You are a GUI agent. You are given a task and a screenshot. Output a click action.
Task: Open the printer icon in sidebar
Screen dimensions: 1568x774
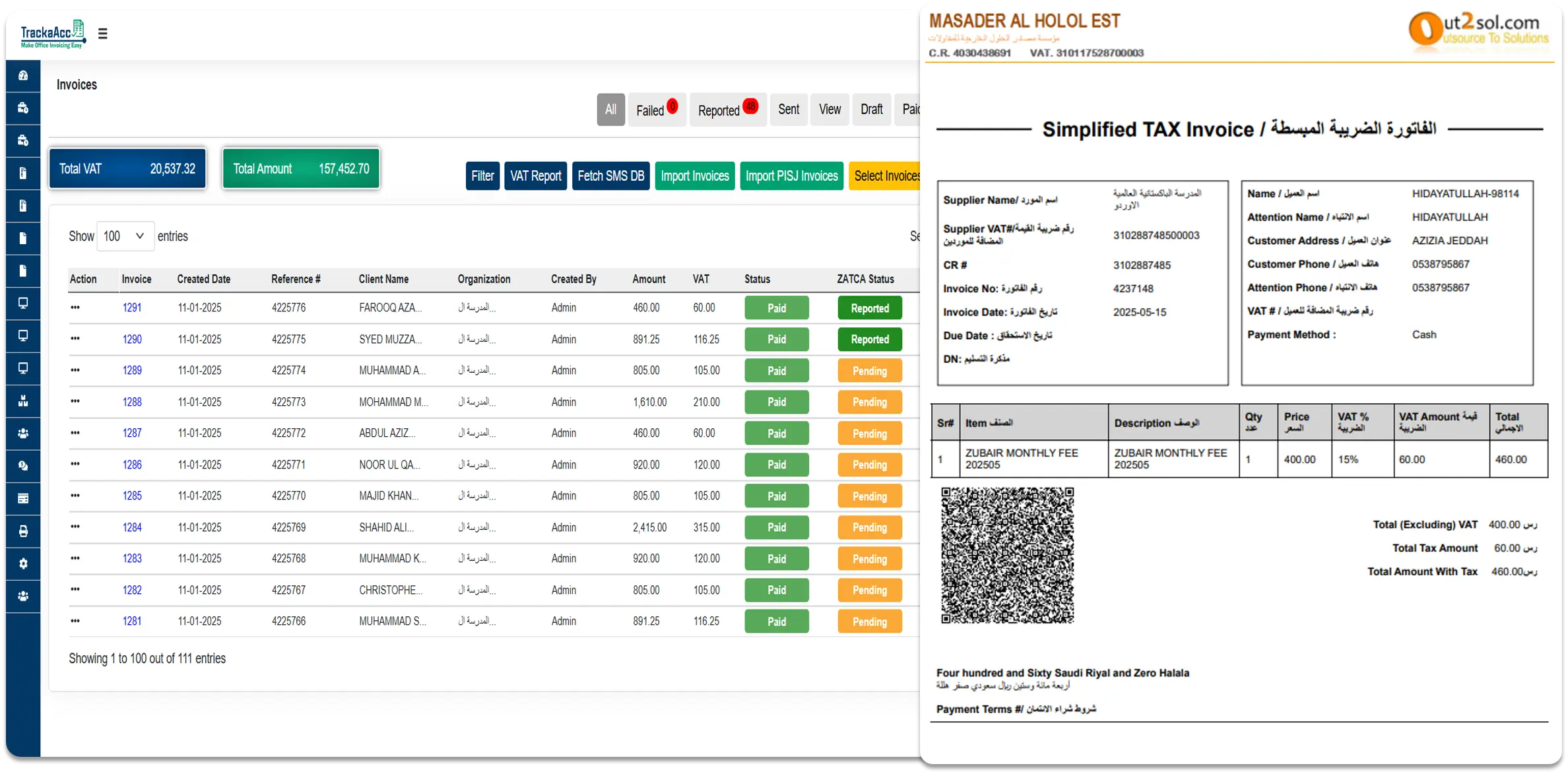23,531
